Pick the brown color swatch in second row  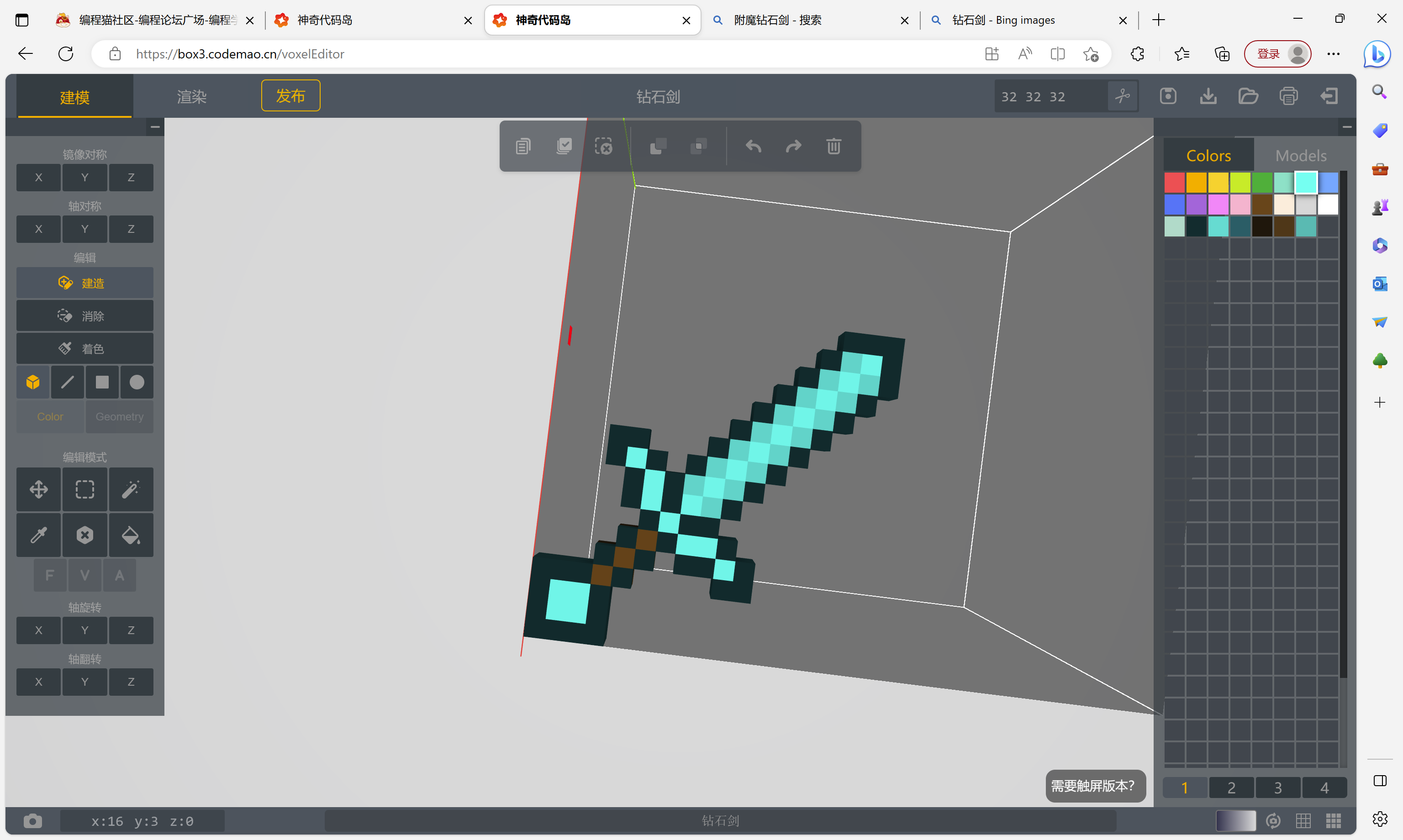[x=1262, y=205]
